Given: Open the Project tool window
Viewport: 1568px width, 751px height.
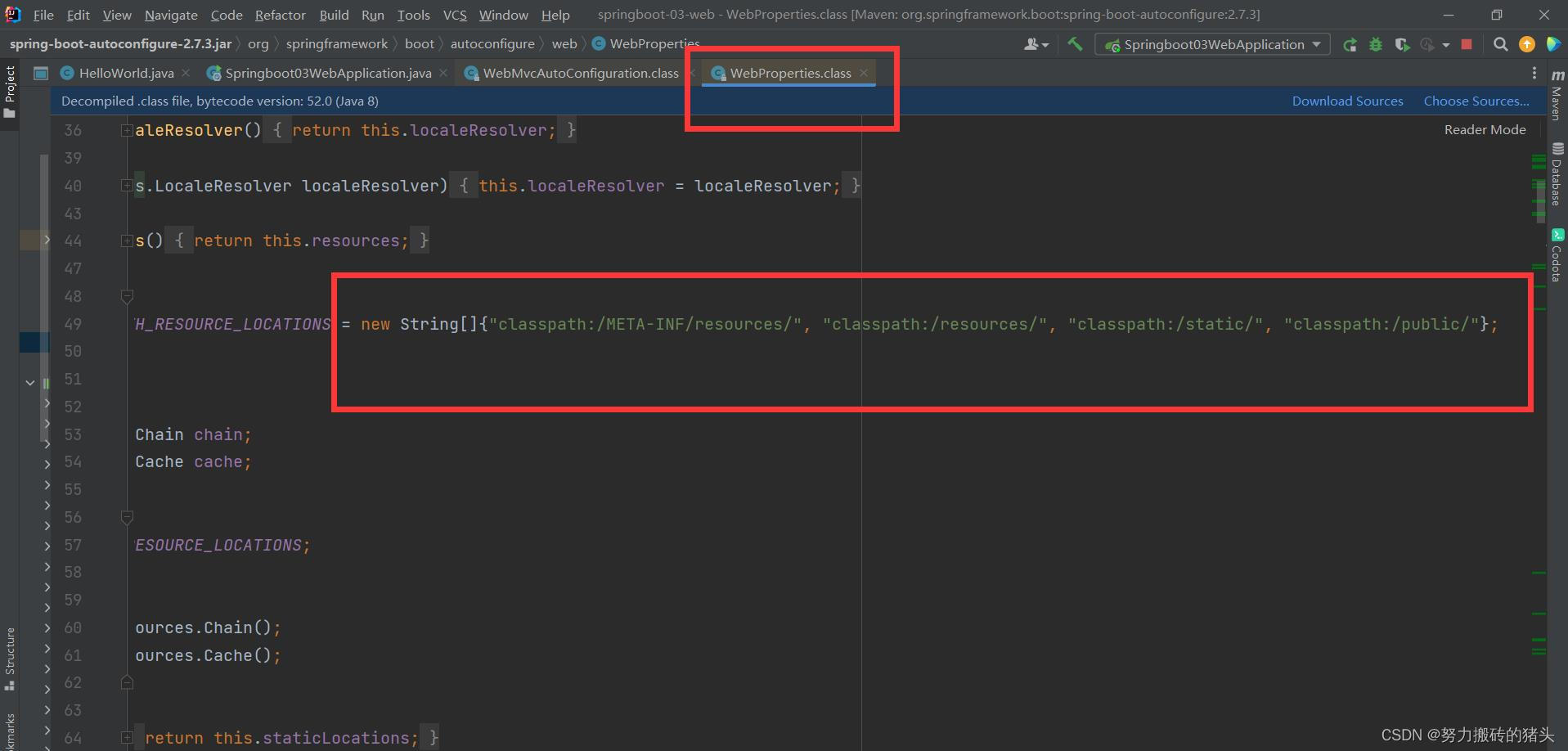Looking at the screenshot, I should (x=10, y=92).
